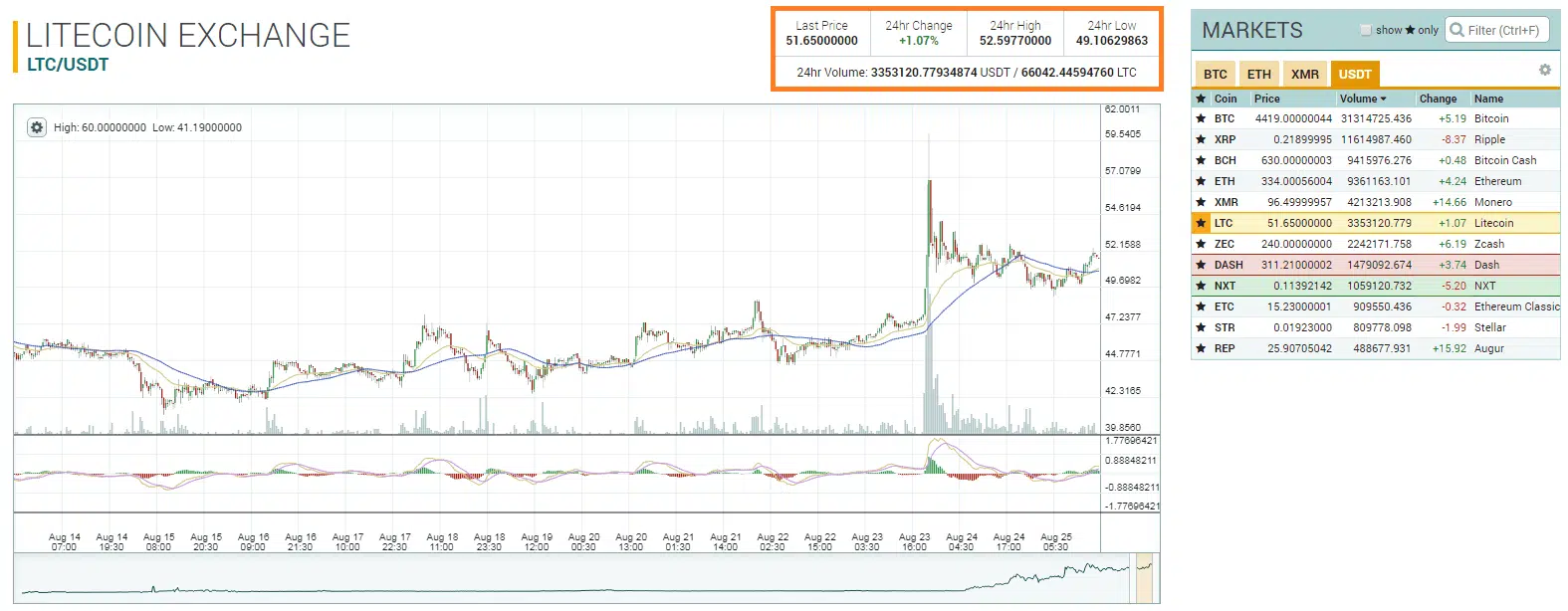Click the star icon in table header

click(1201, 99)
